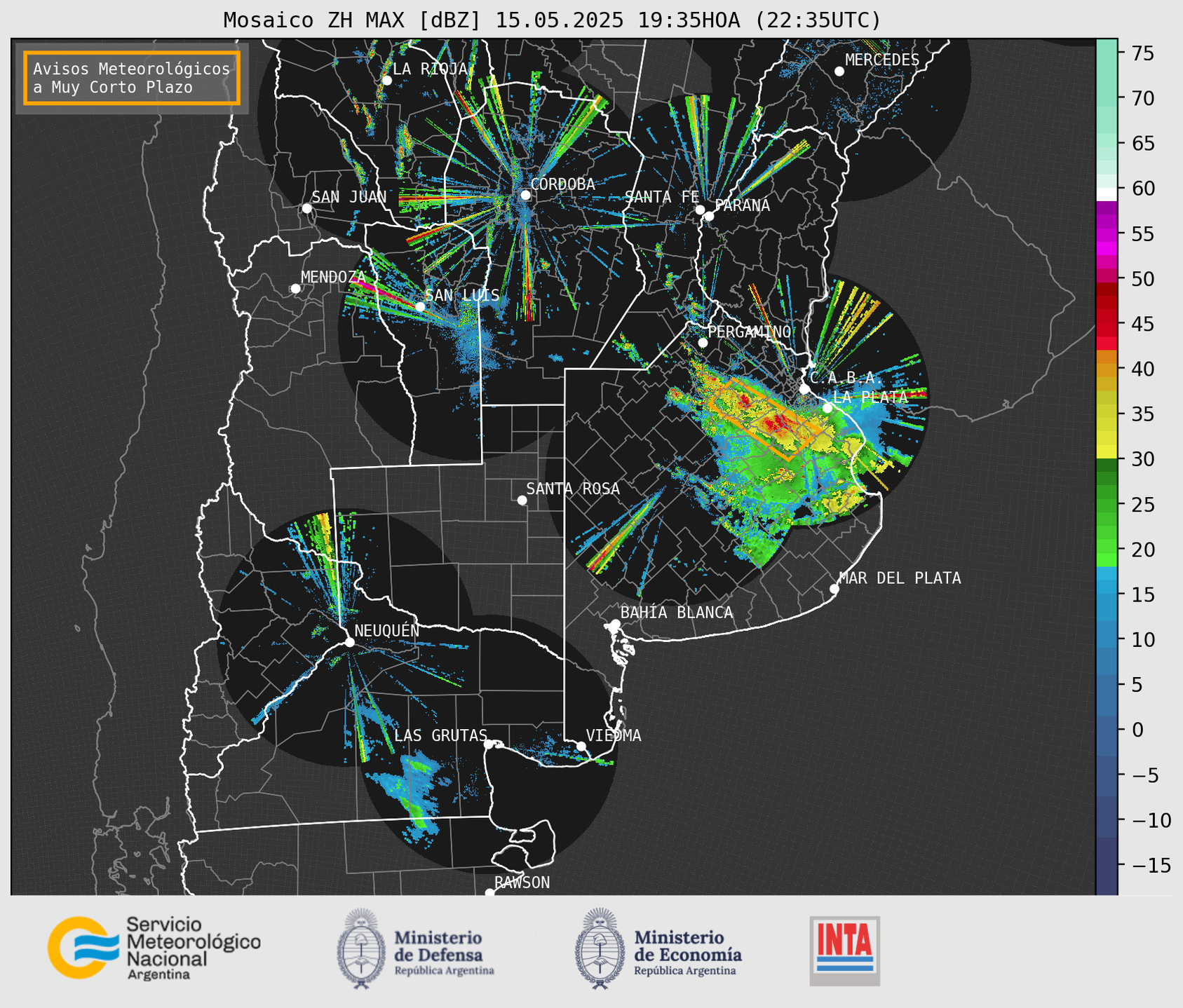Click the NEUQUÉN label text
Image resolution: width=1183 pixels, height=1008 pixels.
click(x=386, y=631)
